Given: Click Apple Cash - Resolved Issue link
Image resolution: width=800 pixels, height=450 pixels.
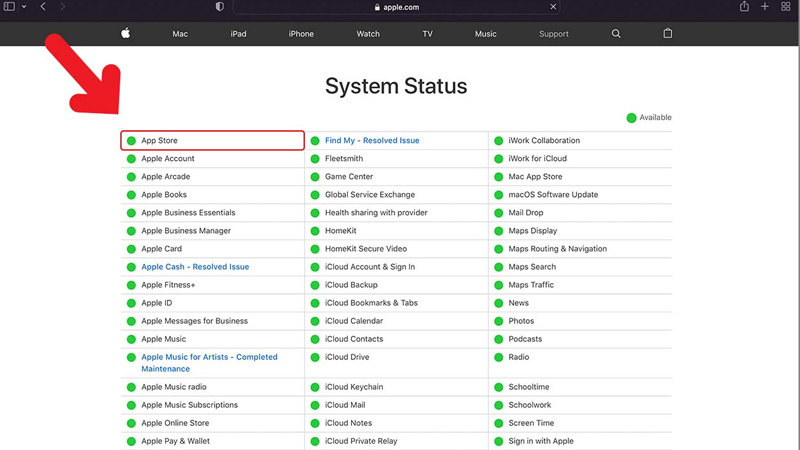Looking at the screenshot, I should pos(195,267).
